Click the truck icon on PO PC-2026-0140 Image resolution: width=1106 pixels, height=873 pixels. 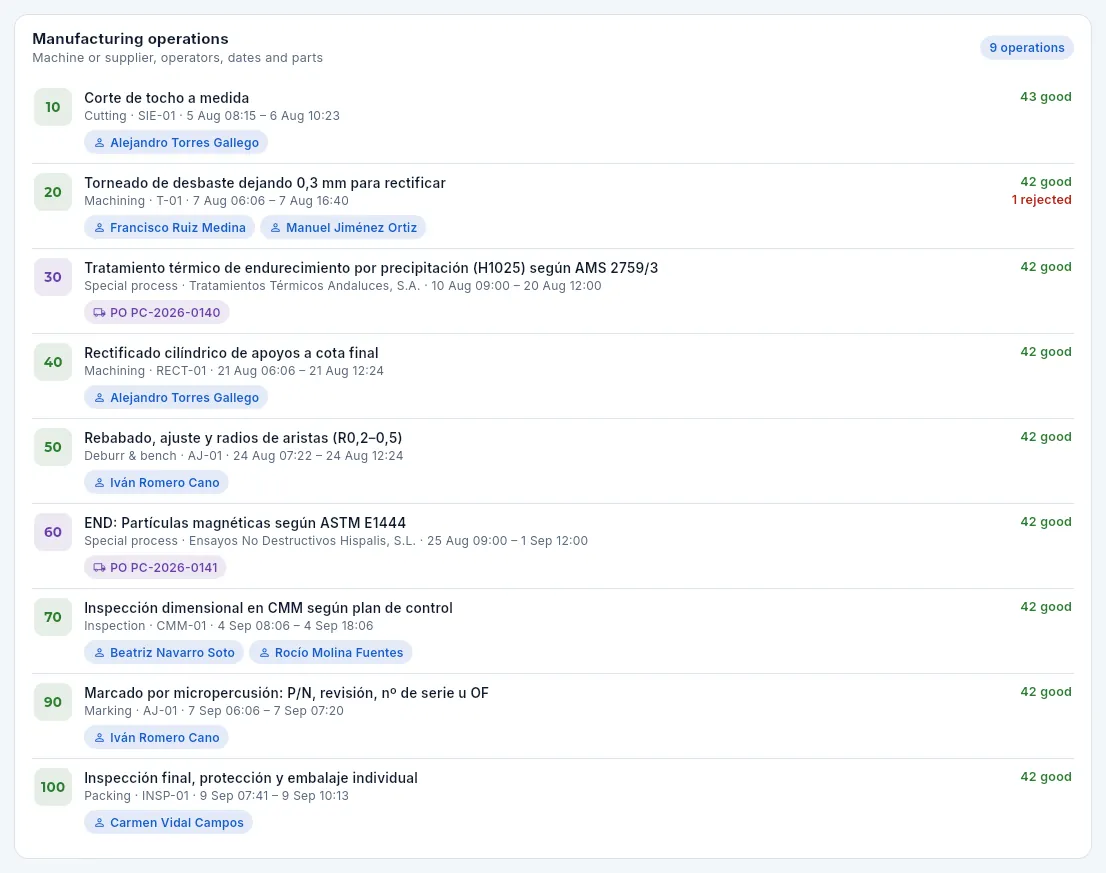[x=99, y=312]
